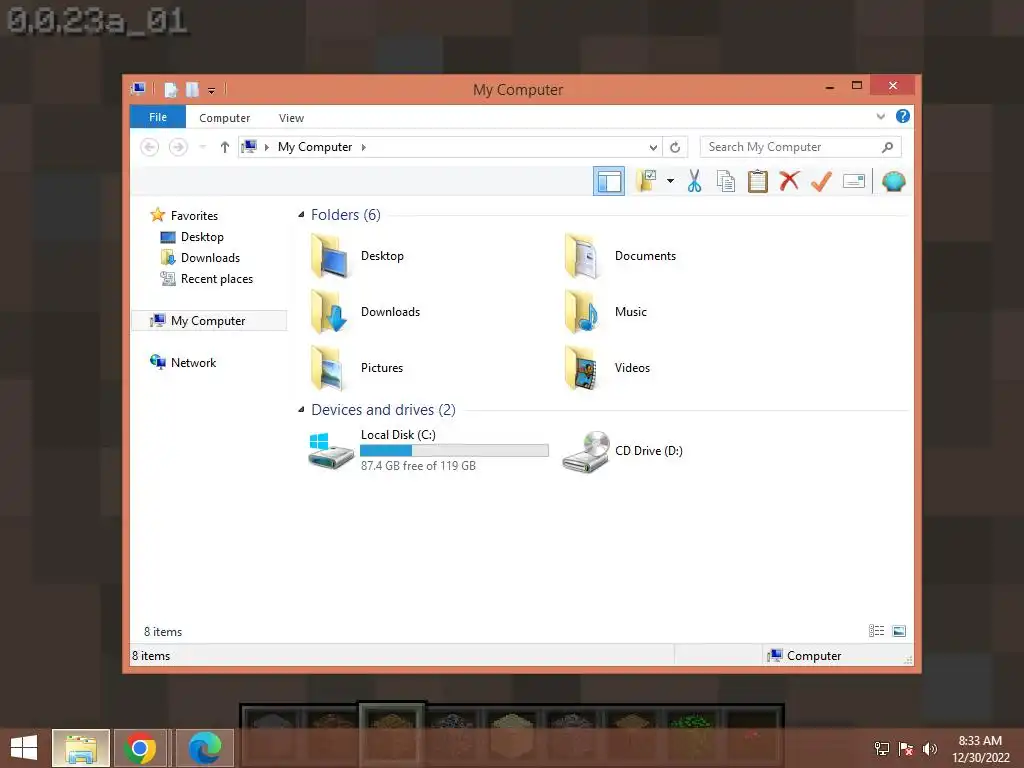Expand the chevron after My Computer breadcrumb

pyautogui.click(x=364, y=147)
